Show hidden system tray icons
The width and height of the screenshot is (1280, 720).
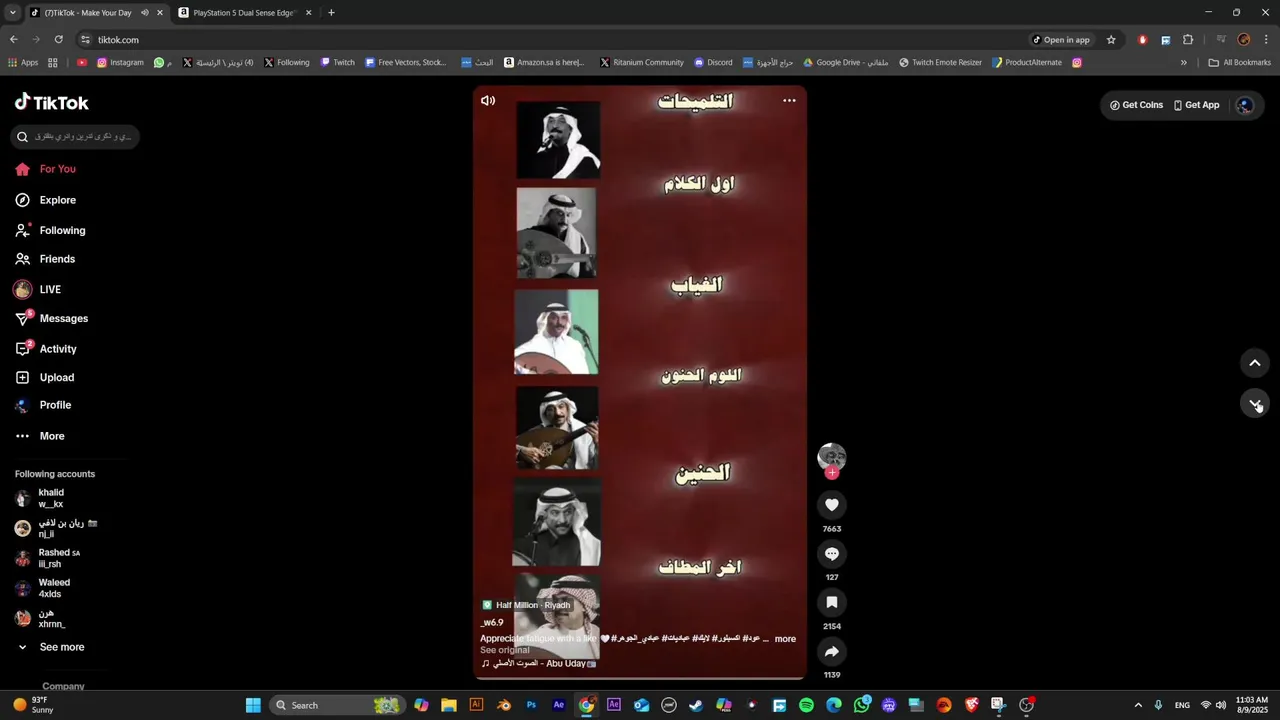(1137, 705)
